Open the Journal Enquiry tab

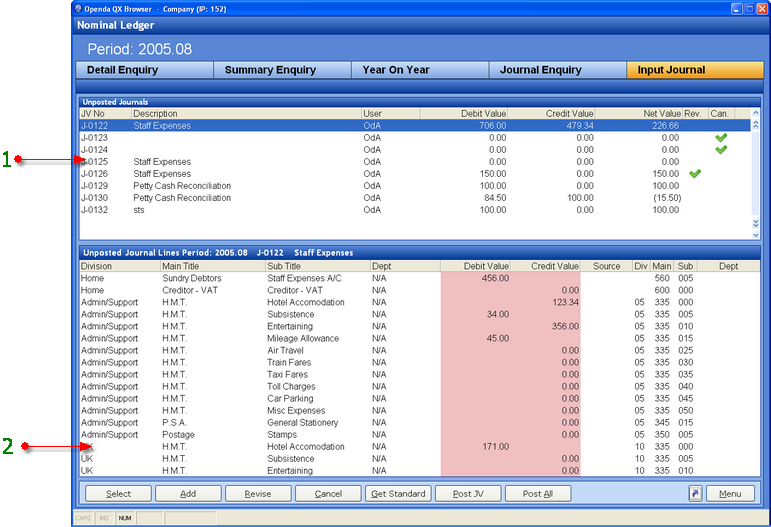tap(558, 70)
